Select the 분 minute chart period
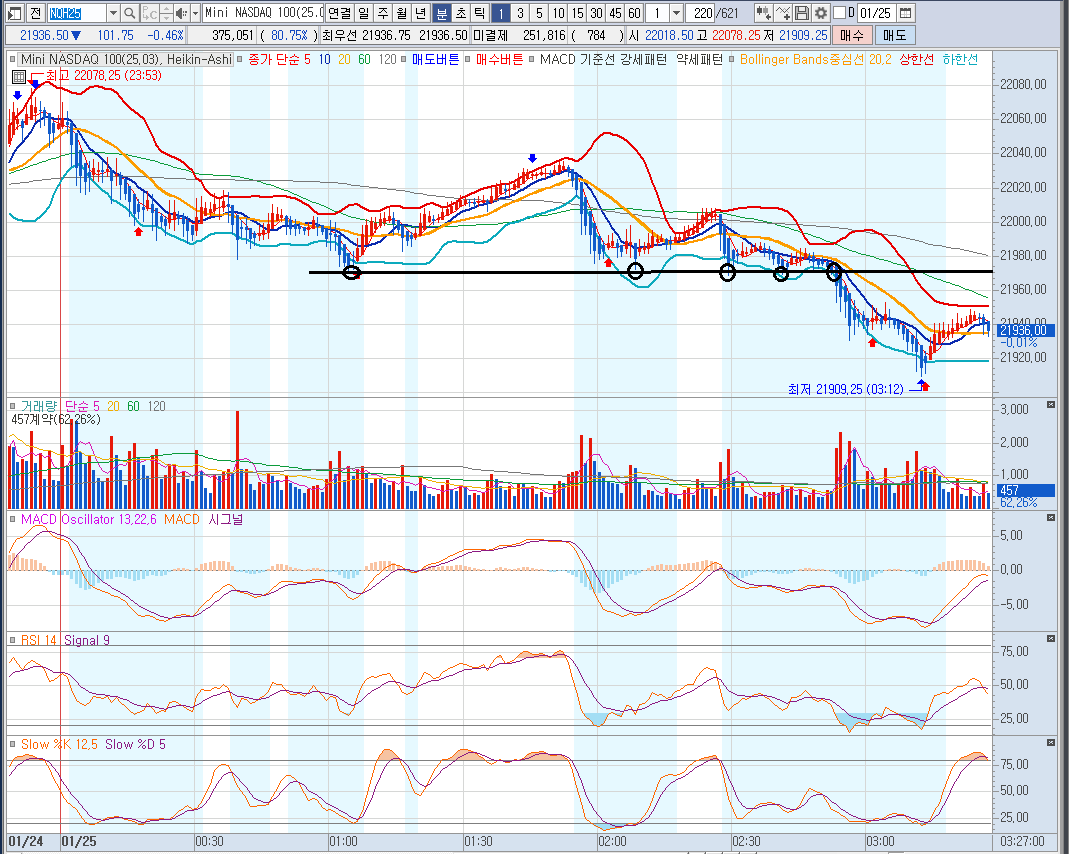Screen dimensions: 1069x854 [x=441, y=12]
